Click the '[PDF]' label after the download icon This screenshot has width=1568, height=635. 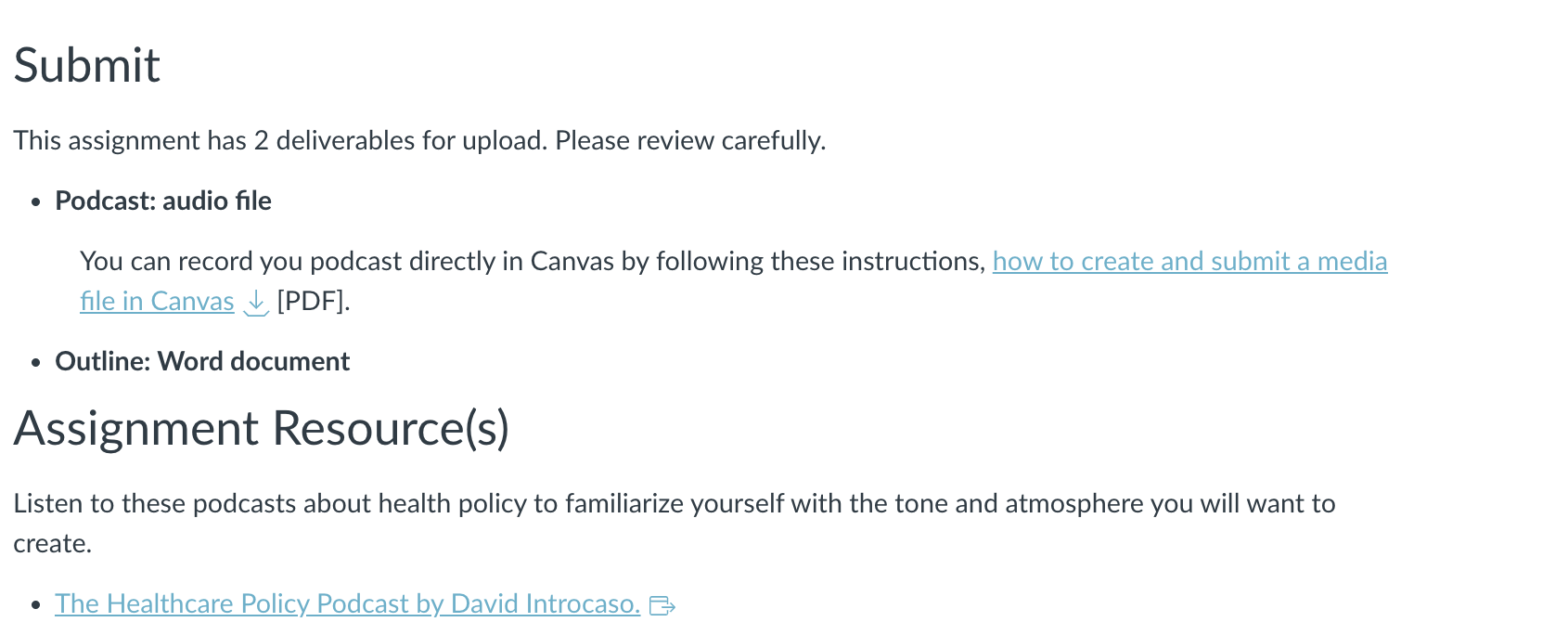click(x=314, y=301)
